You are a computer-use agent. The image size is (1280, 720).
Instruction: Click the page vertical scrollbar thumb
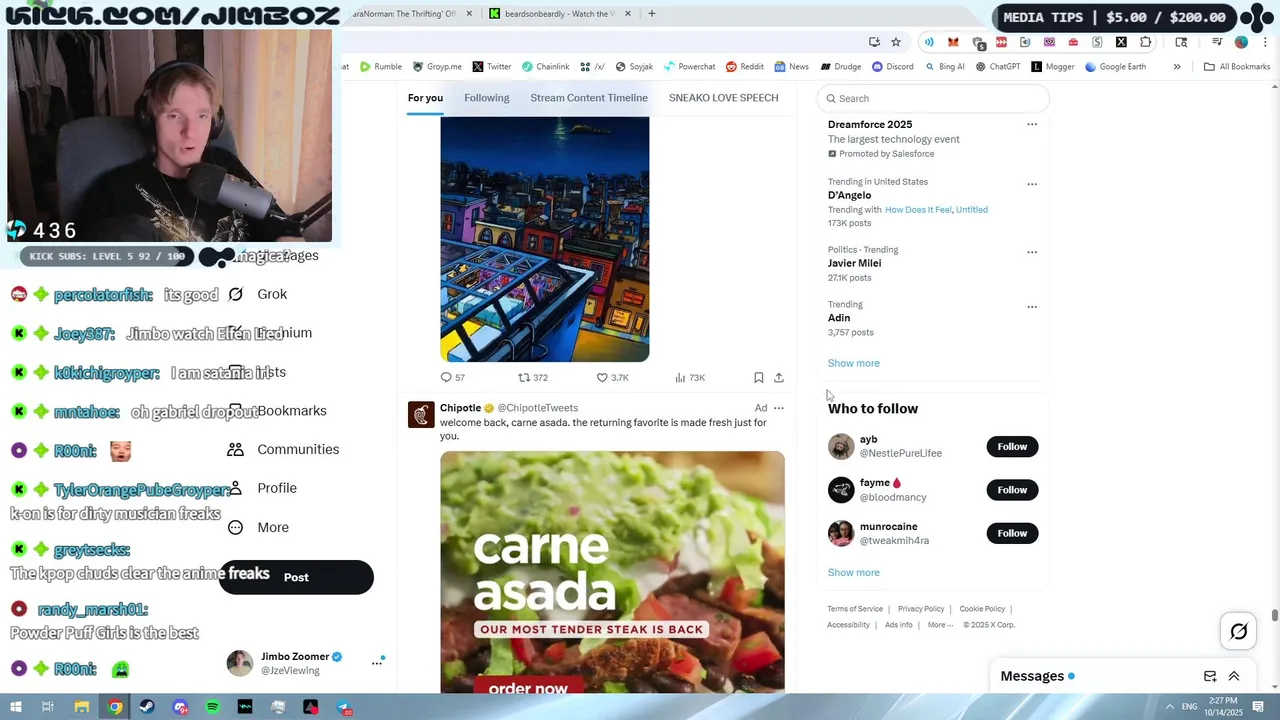[x=1274, y=614]
